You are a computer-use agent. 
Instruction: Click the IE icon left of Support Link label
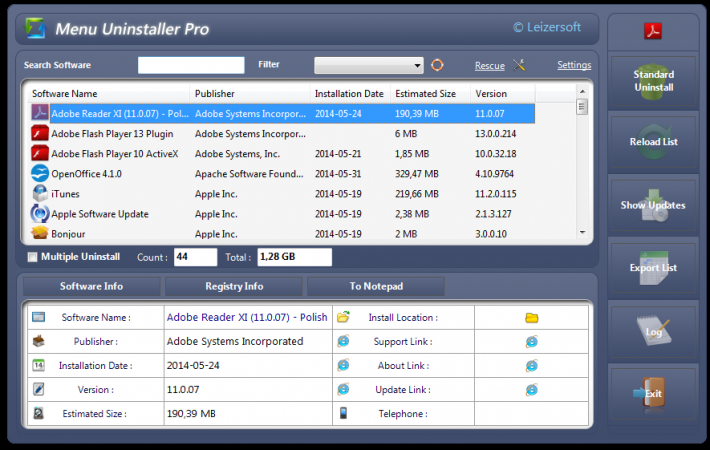coord(343,341)
